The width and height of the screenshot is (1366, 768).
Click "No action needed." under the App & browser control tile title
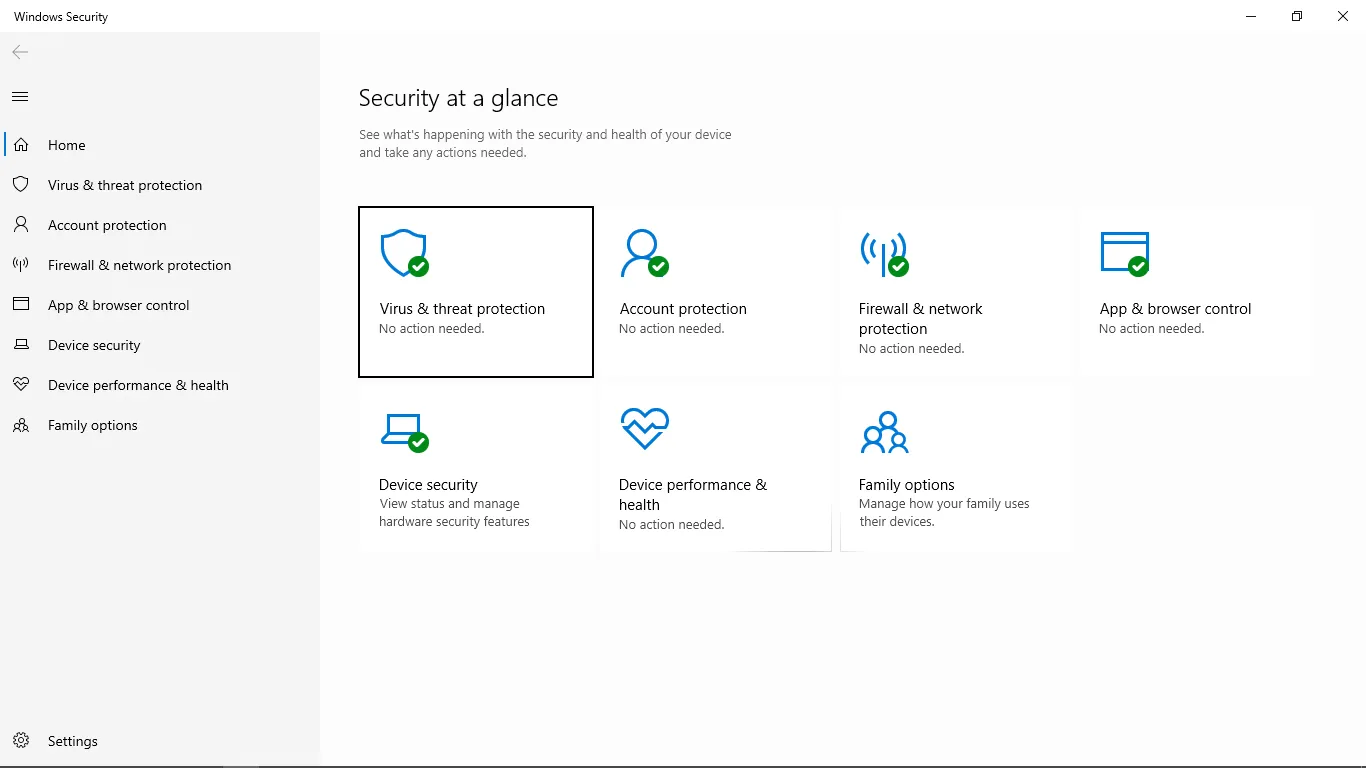point(1152,329)
